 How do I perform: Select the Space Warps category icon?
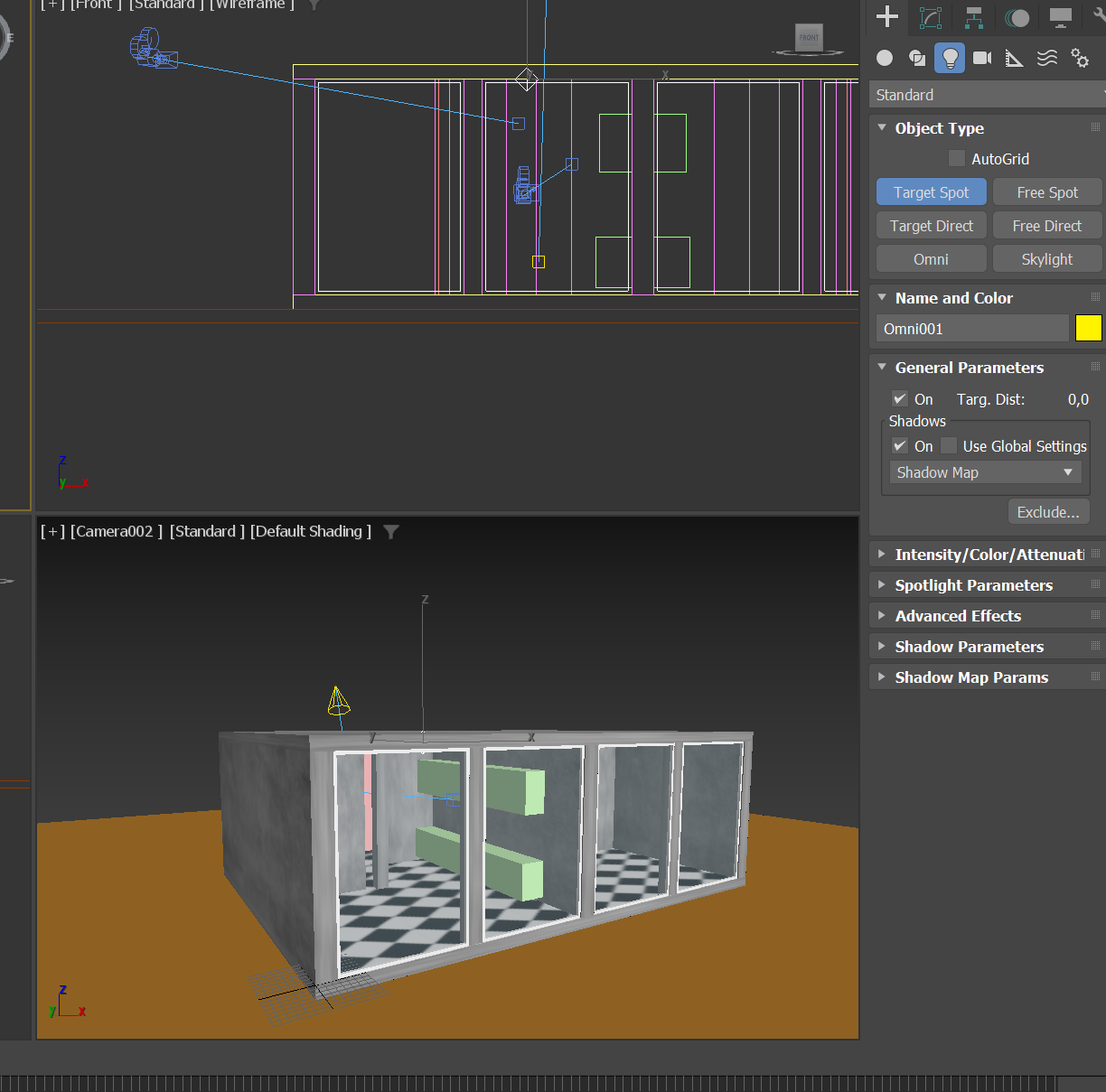[1047, 58]
